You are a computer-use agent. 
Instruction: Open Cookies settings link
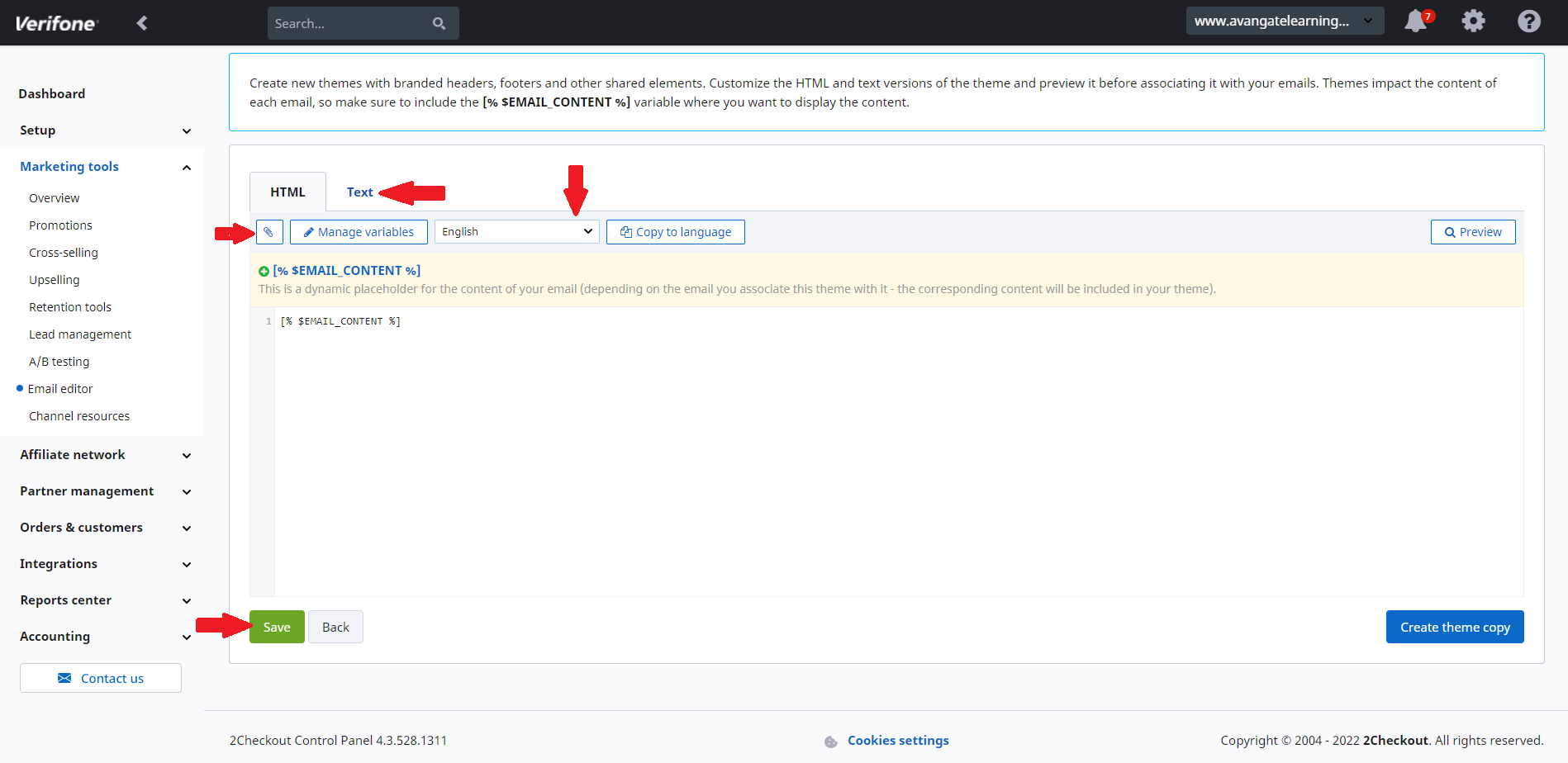898,740
